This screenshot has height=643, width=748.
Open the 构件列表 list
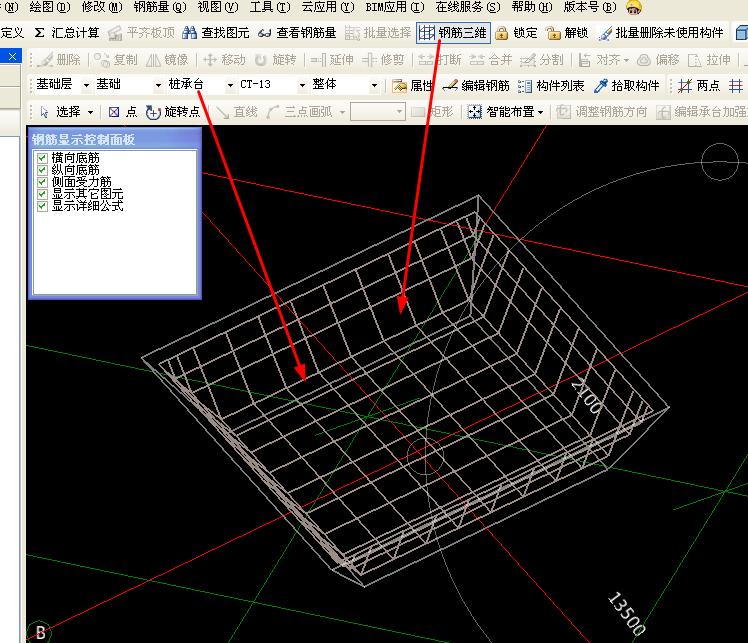coord(551,86)
